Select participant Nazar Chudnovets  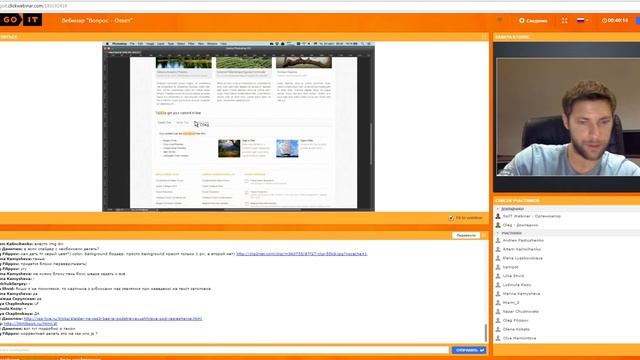pyautogui.click(x=521, y=312)
